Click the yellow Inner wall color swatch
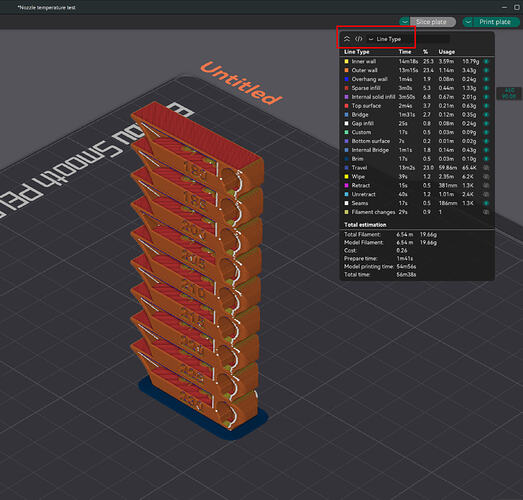 [346, 61]
